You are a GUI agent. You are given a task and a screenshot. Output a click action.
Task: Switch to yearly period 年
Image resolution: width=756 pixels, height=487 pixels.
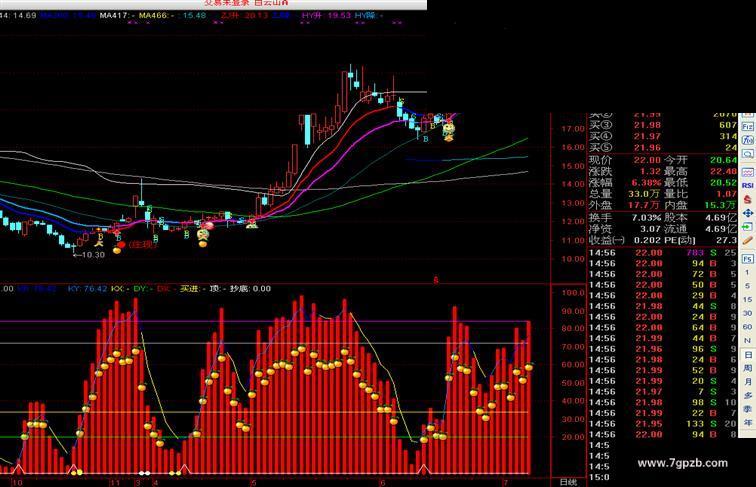748,422
